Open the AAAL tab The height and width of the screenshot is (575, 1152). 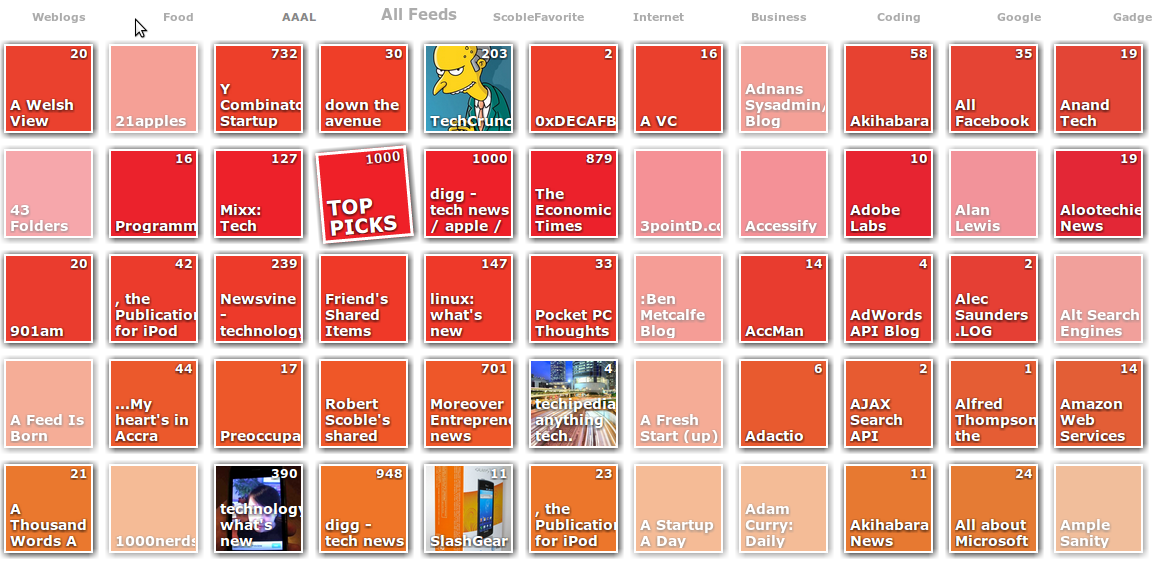pos(298,17)
